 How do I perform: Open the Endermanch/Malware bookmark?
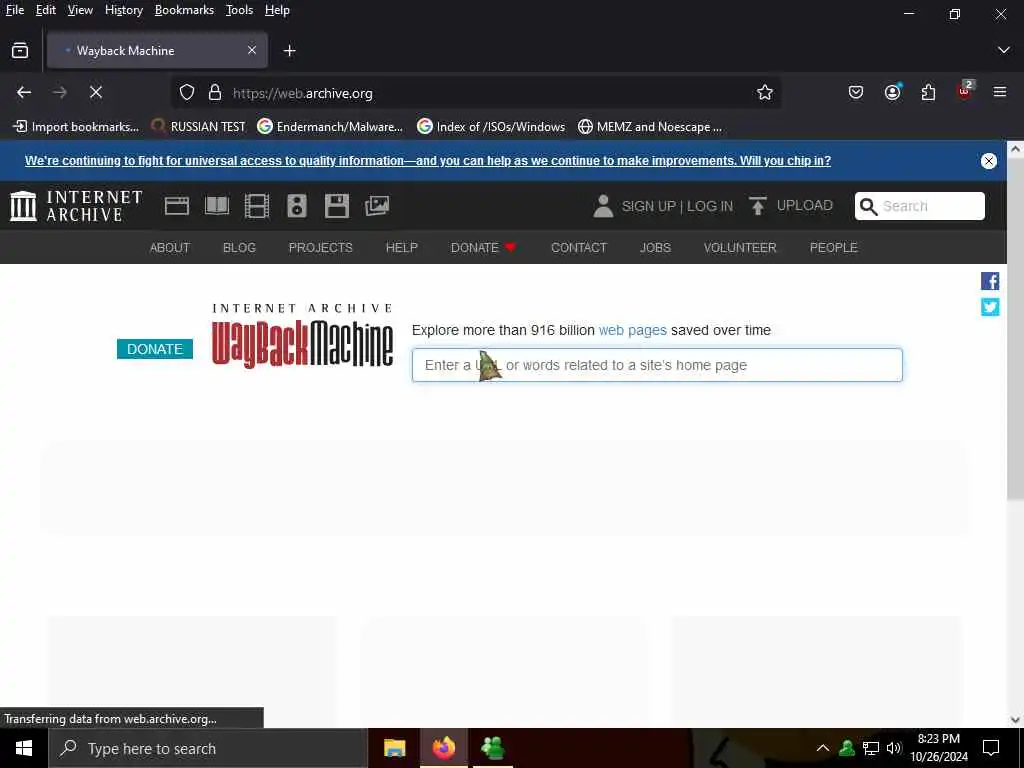coord(330,127)
